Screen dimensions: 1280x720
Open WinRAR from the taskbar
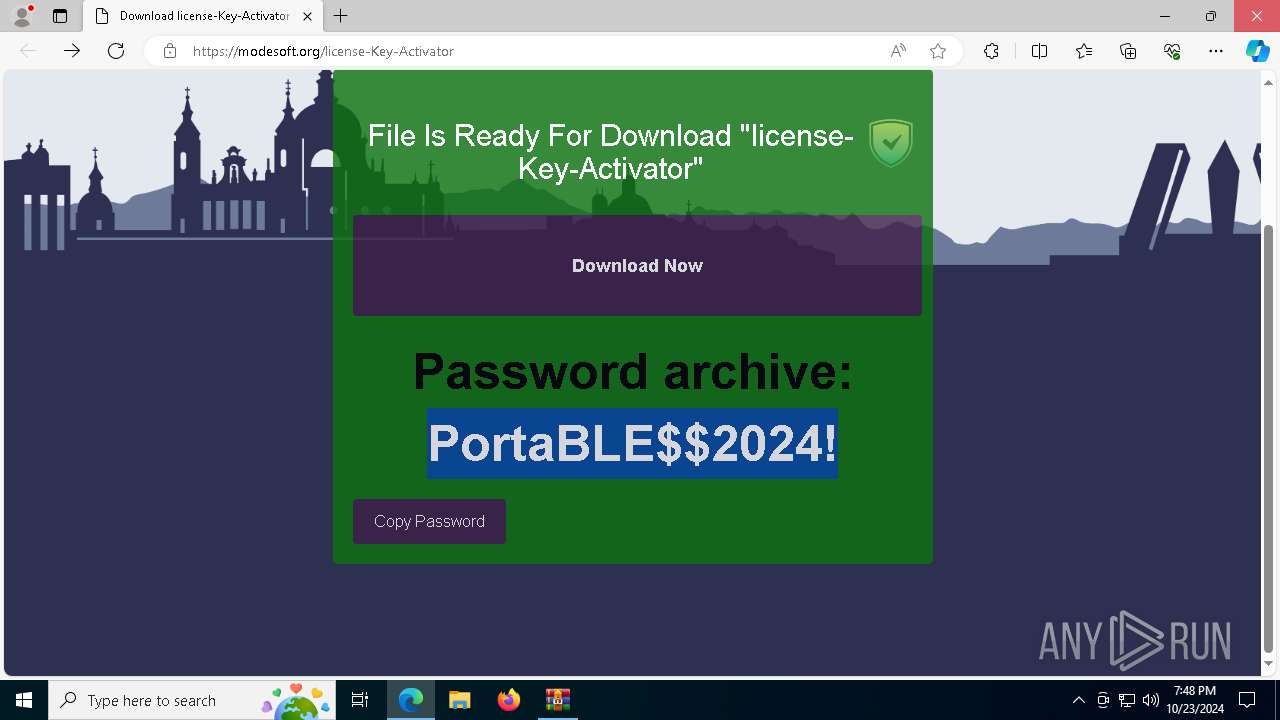tap(557, 700)
